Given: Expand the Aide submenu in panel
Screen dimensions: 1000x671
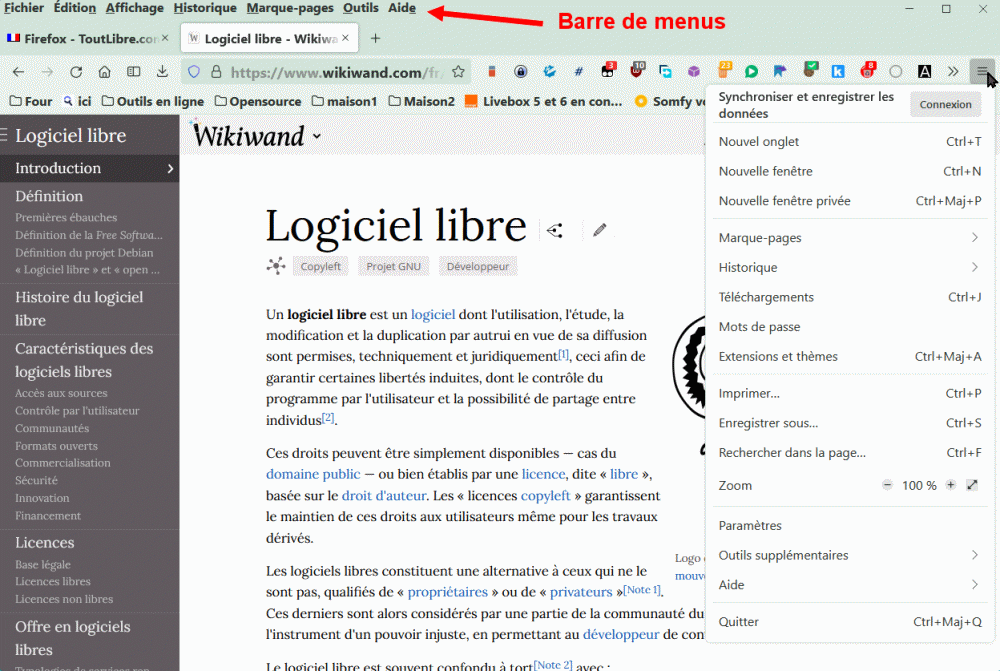Looking at the screenshot, I should pos(849,585).
